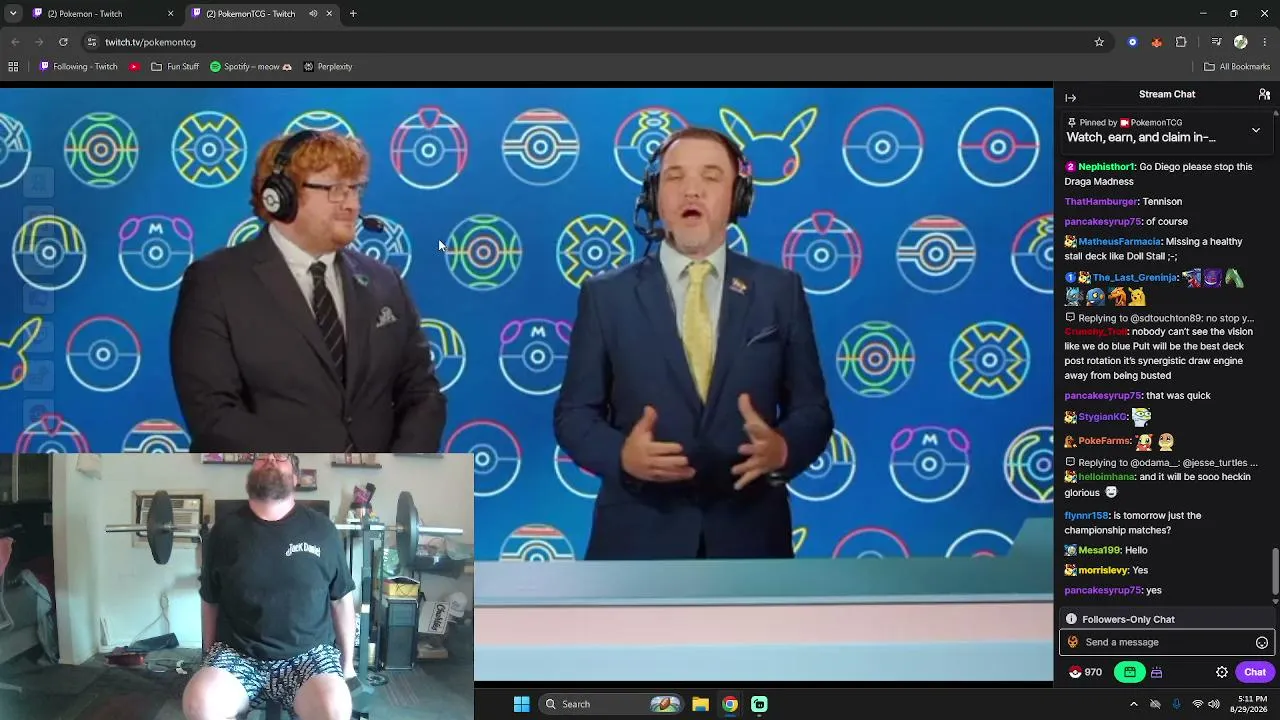Expand the Fun Stuff bookmark folder
Viewport: 1280px width, 720px height.
(x=175, y=67)
